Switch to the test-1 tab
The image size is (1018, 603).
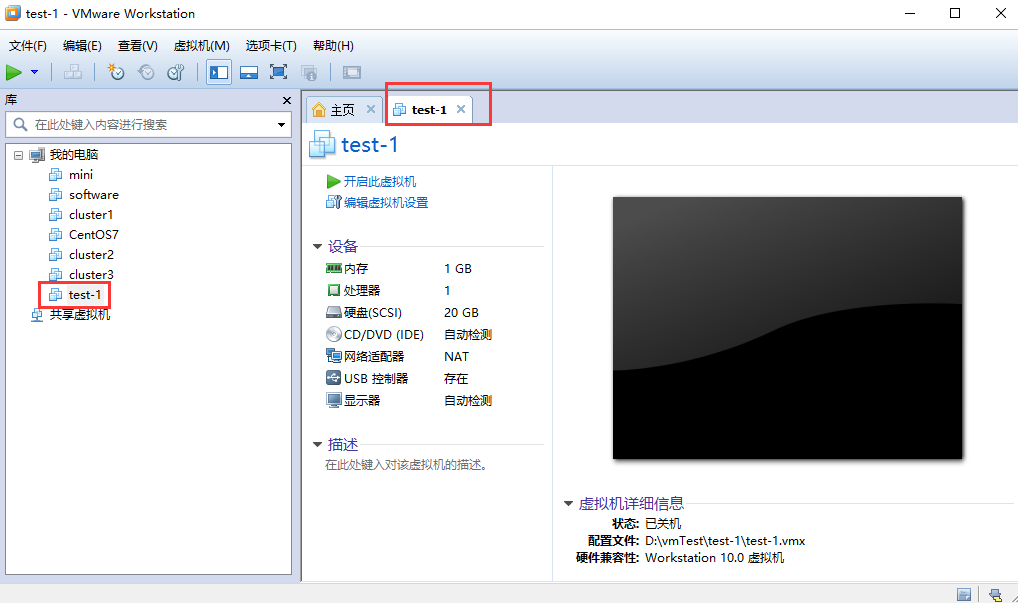(x=428, y=110)
